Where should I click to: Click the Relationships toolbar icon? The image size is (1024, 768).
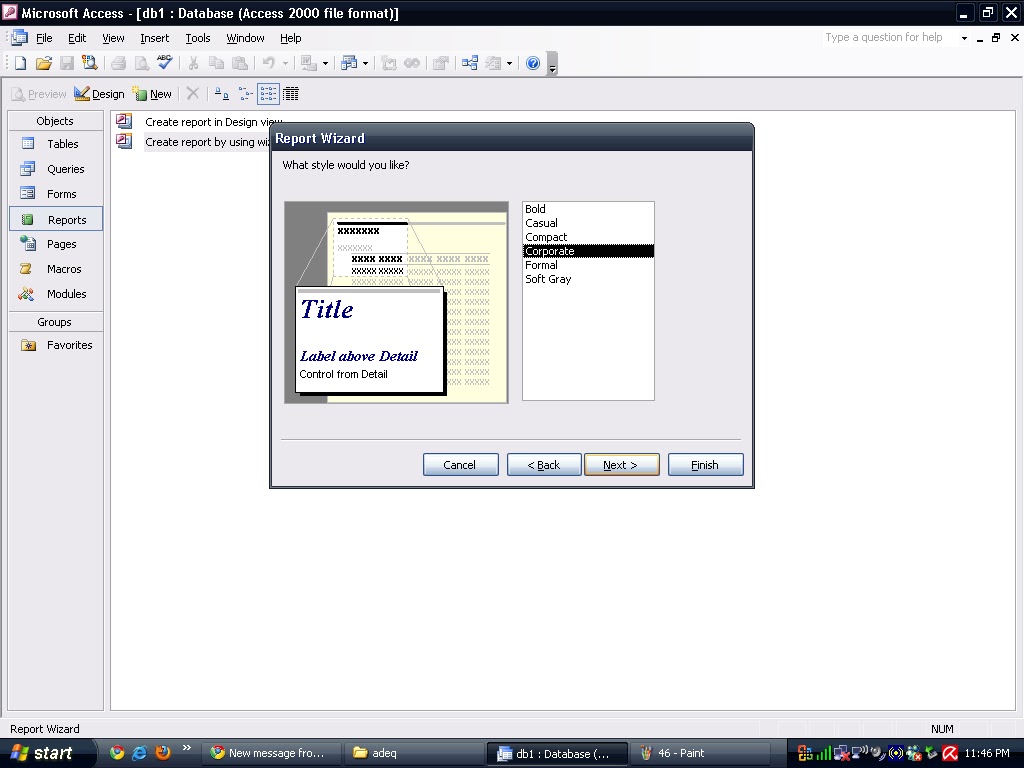(470, 63)
